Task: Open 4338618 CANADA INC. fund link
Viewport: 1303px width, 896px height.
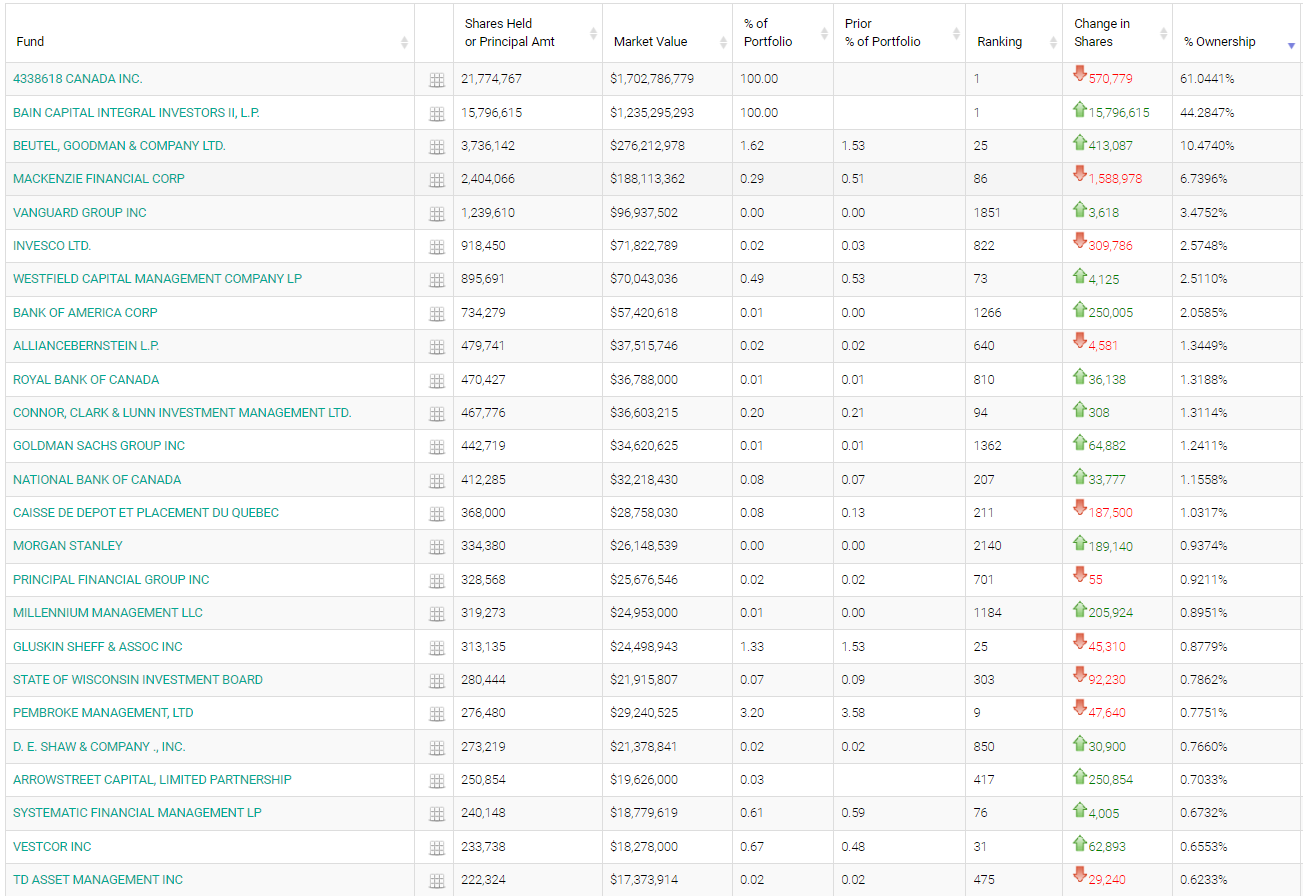Action: click(78, 79)
